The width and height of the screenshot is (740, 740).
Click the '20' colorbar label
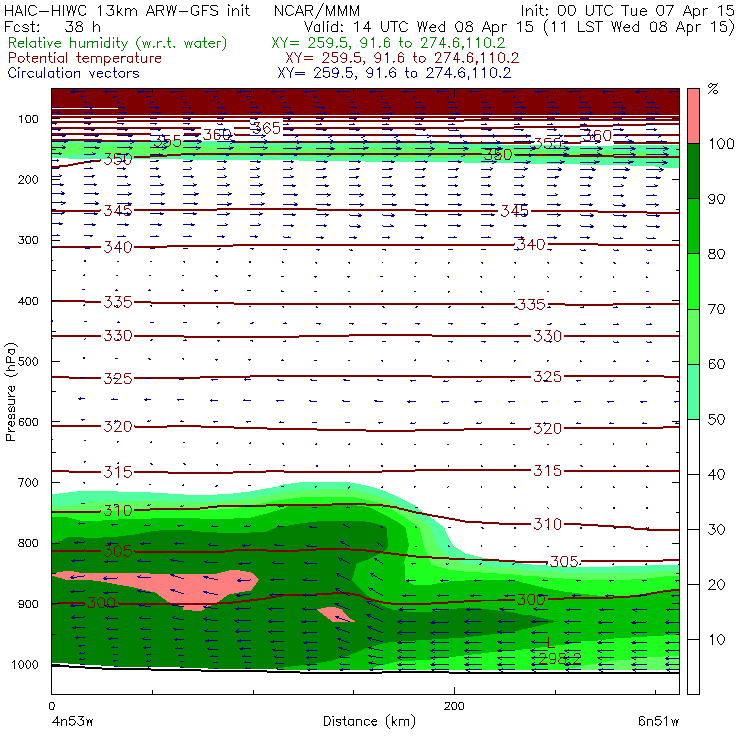coord(716,585)
